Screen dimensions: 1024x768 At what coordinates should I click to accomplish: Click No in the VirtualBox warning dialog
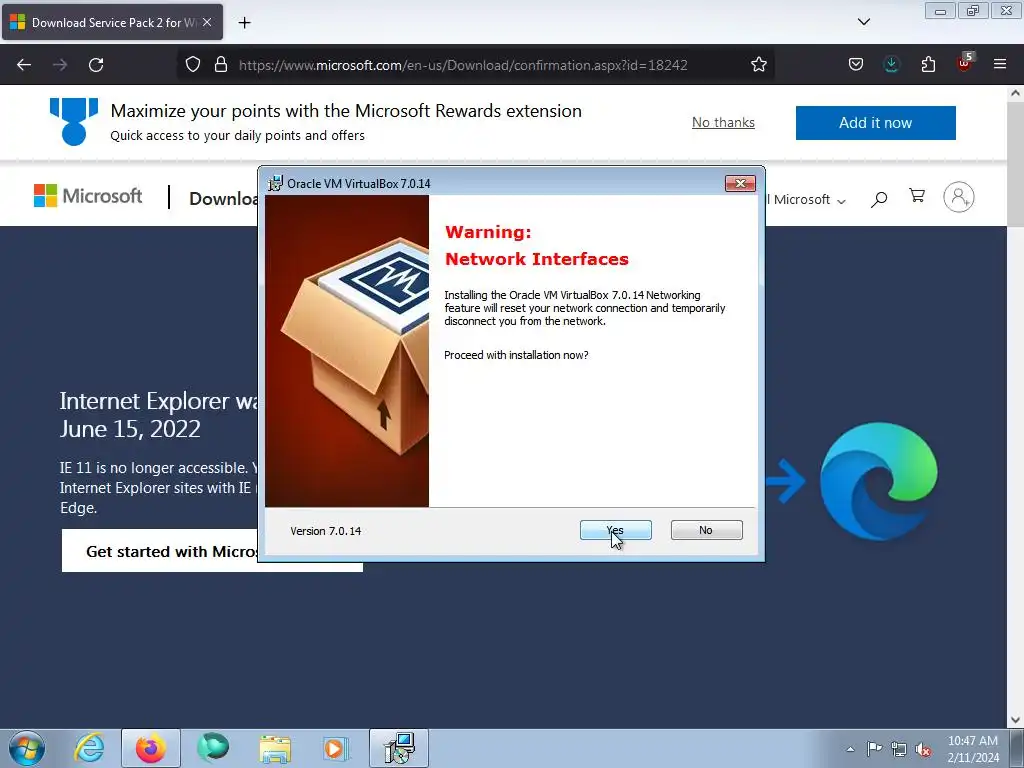706,530
